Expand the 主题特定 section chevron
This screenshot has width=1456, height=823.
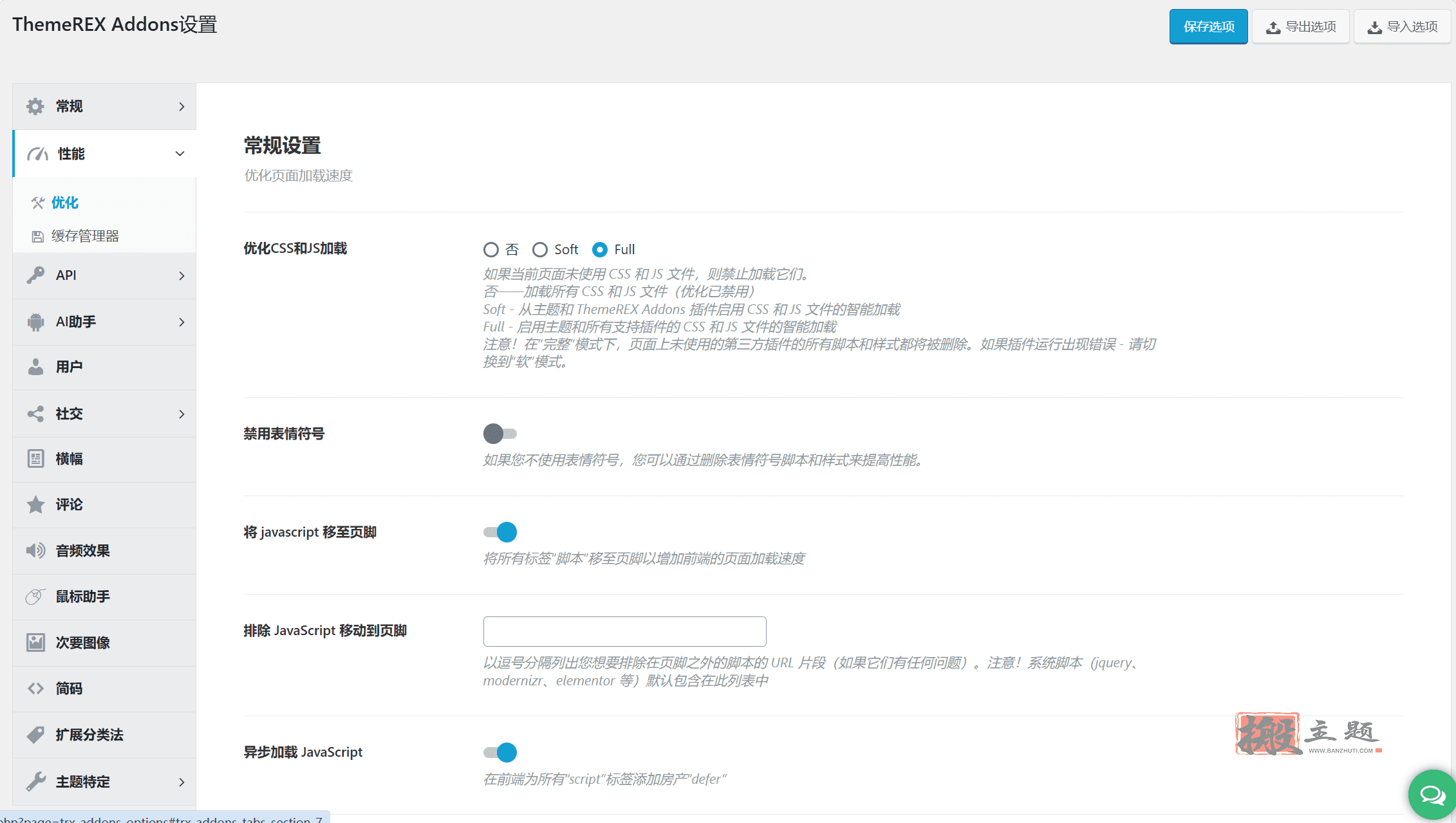point(182,782)
